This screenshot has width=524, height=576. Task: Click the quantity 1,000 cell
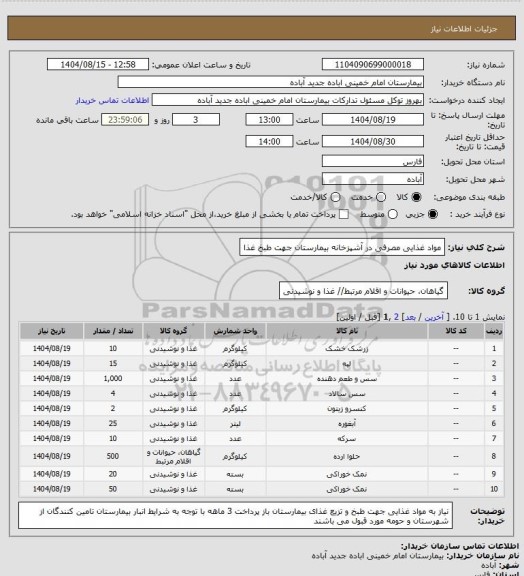113,378
